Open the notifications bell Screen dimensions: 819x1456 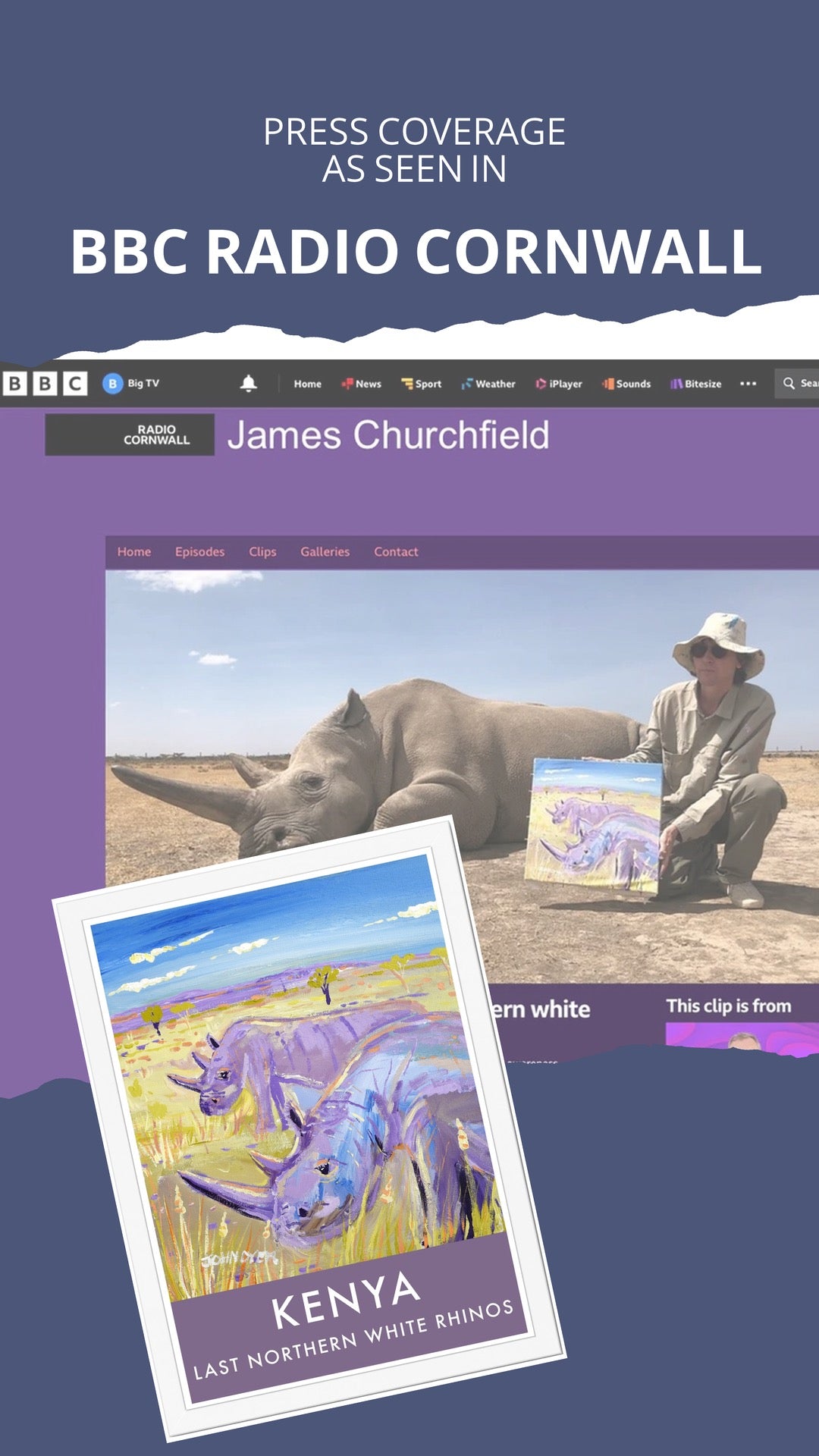coord(248,384)
